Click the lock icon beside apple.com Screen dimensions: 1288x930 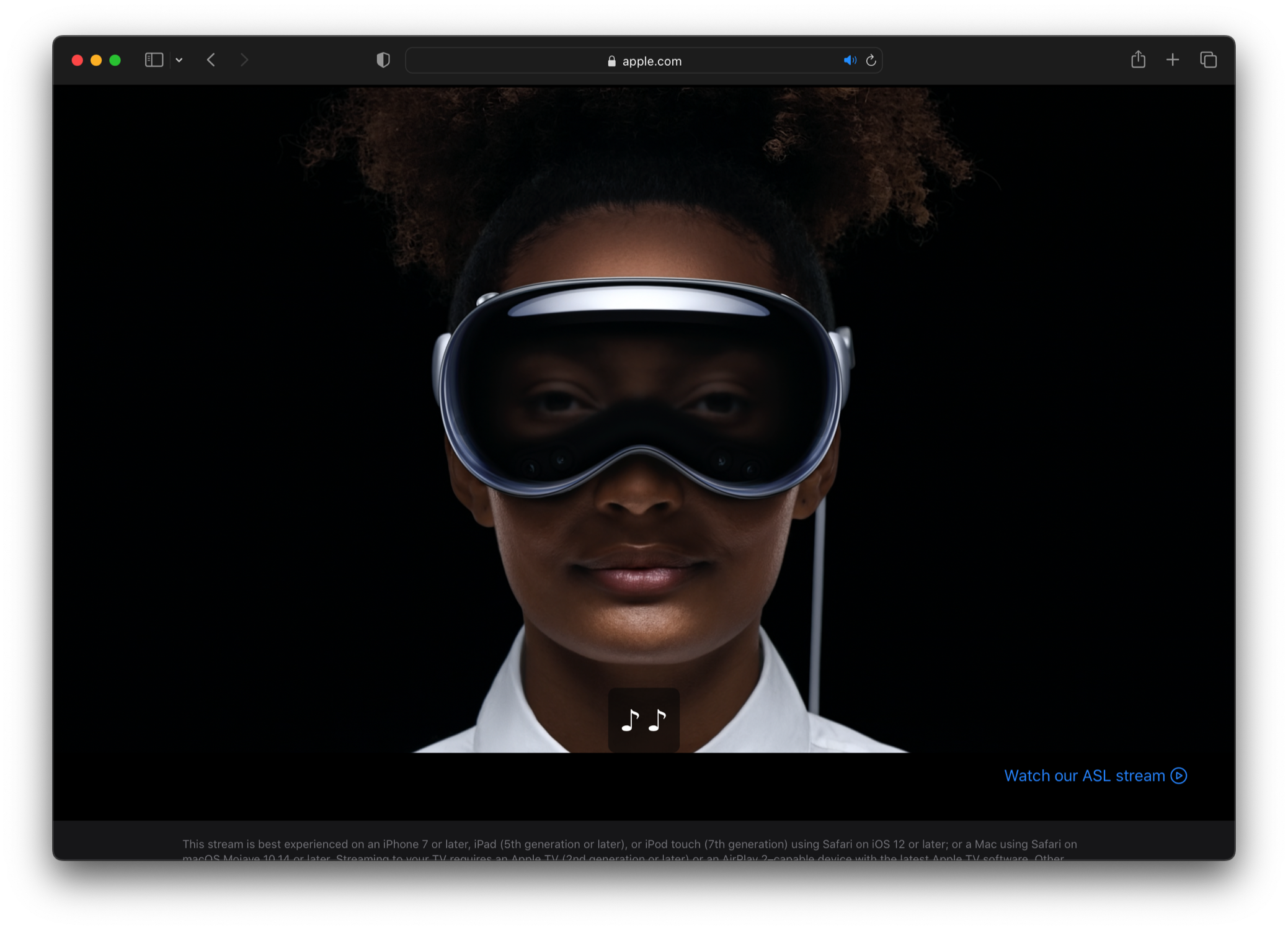[611, 61]
